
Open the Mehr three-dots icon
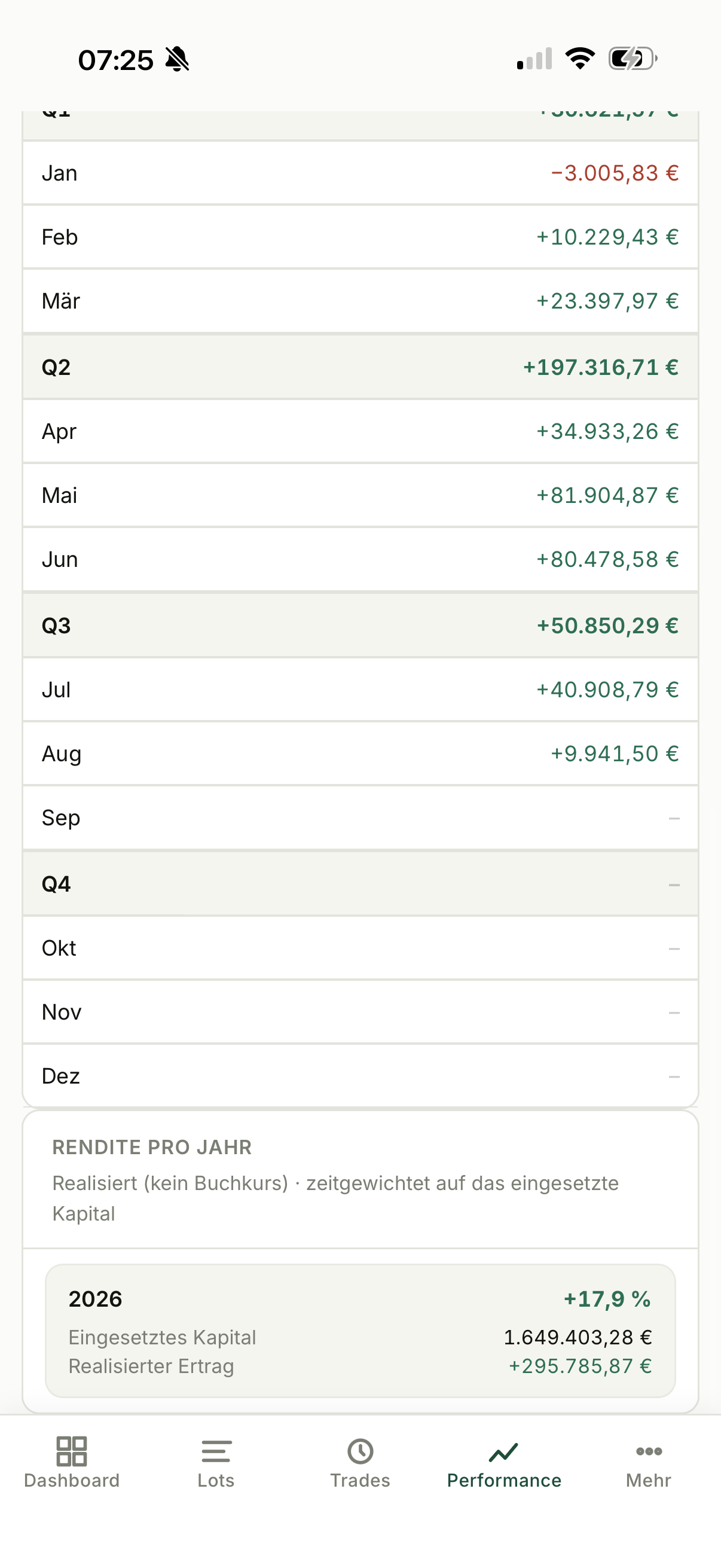[649, 1451]
